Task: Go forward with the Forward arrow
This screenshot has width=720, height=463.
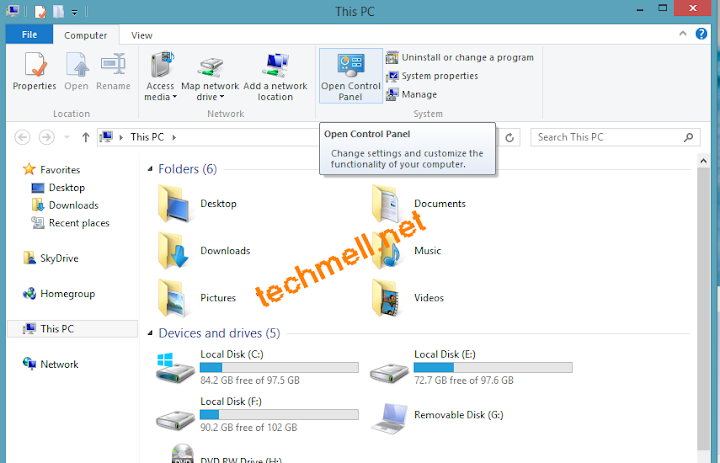Action: (46, 137)
